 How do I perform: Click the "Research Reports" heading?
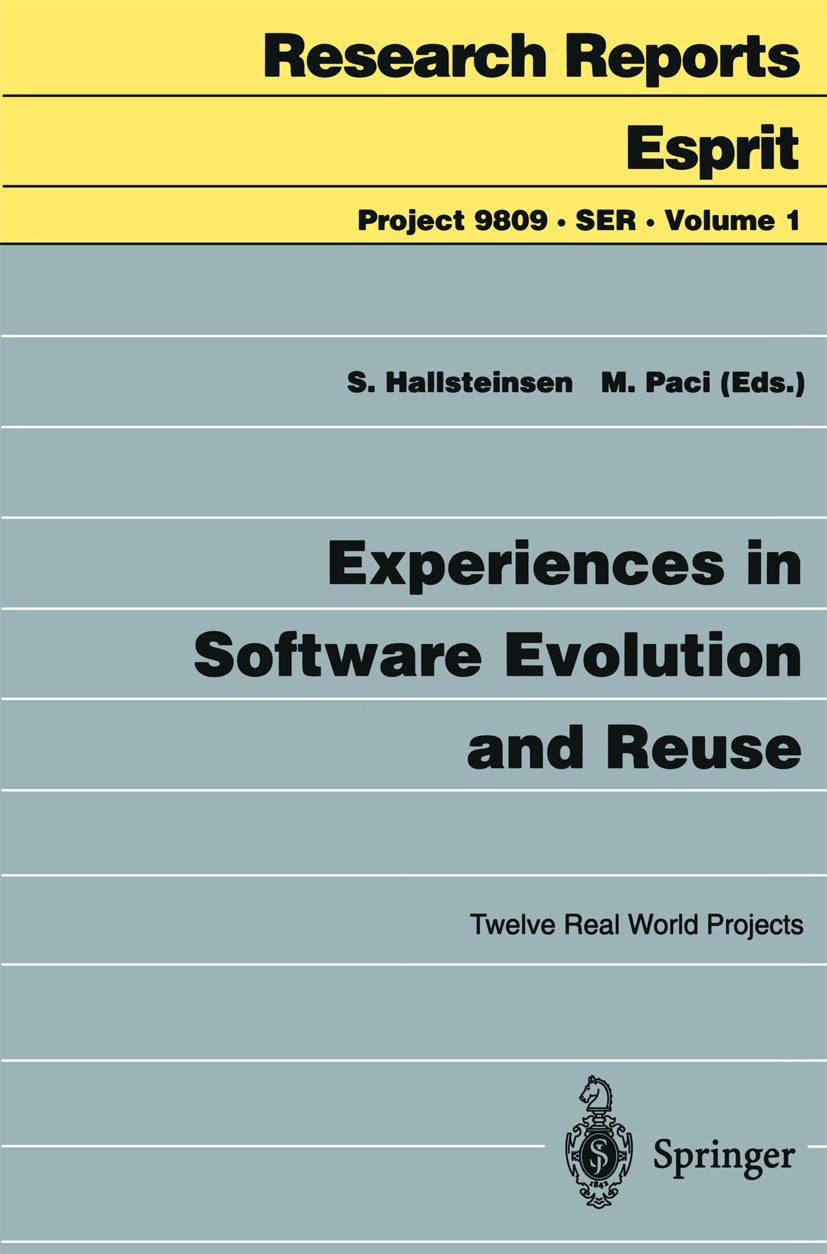point(531,57)
